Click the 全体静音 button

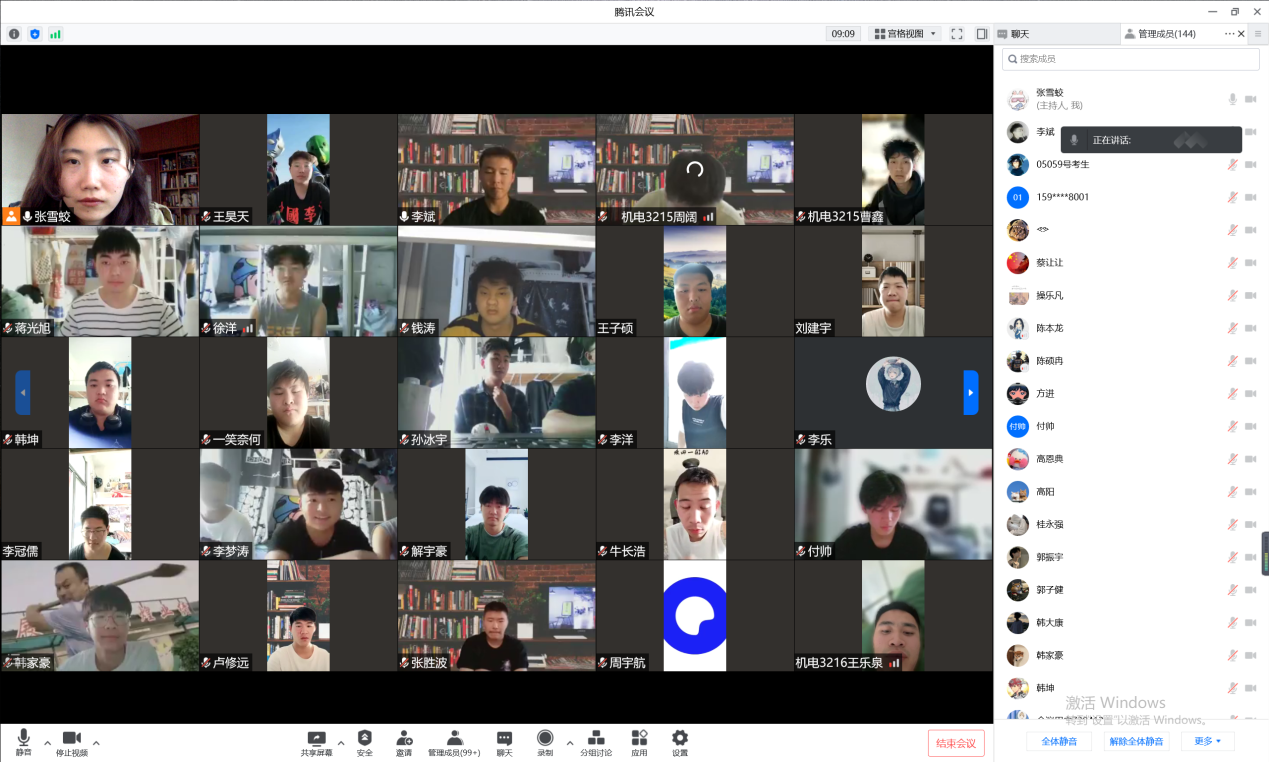click(x=1059, y=741)
